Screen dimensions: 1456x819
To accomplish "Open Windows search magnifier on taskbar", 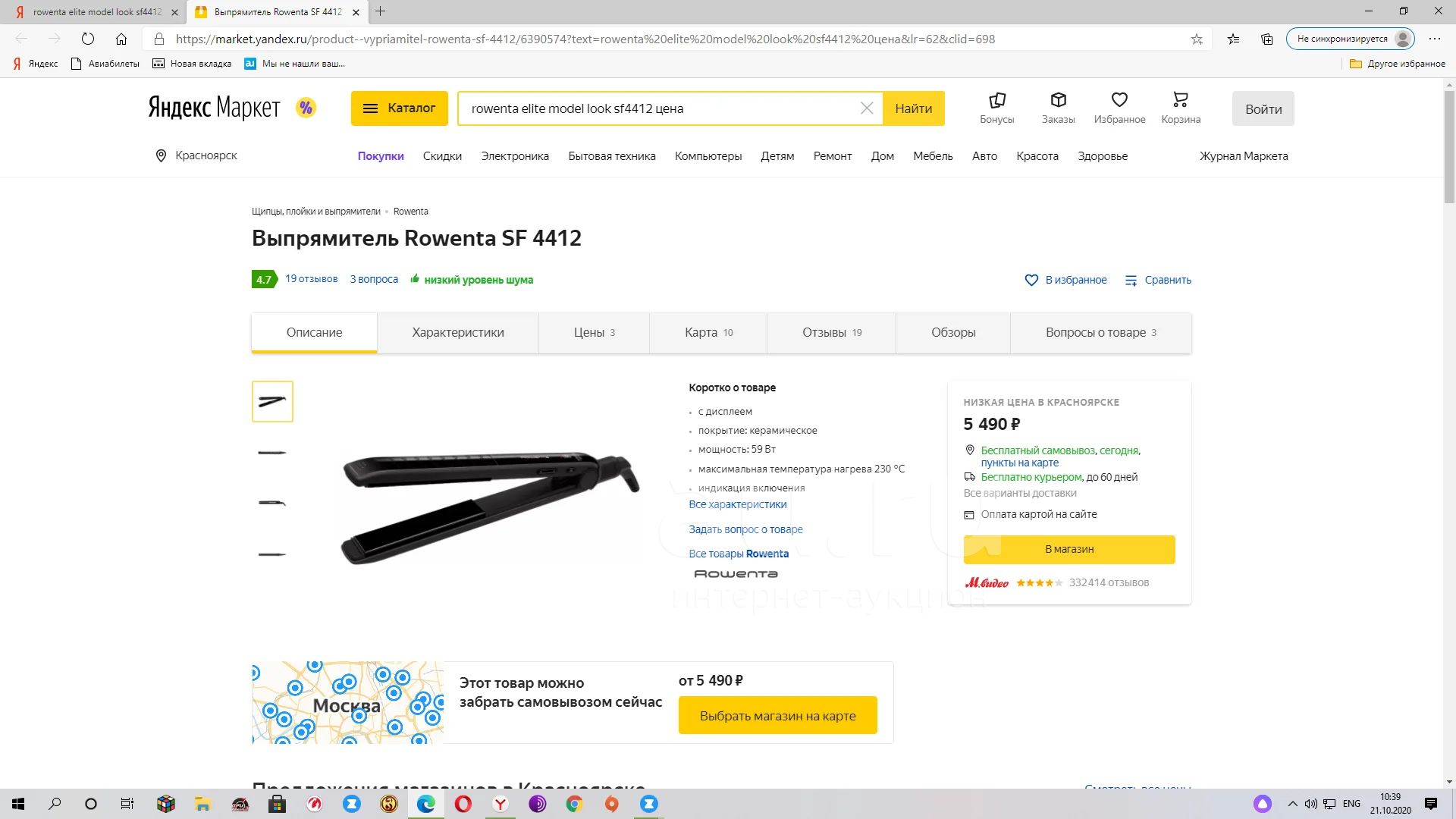I will point(55,804).
